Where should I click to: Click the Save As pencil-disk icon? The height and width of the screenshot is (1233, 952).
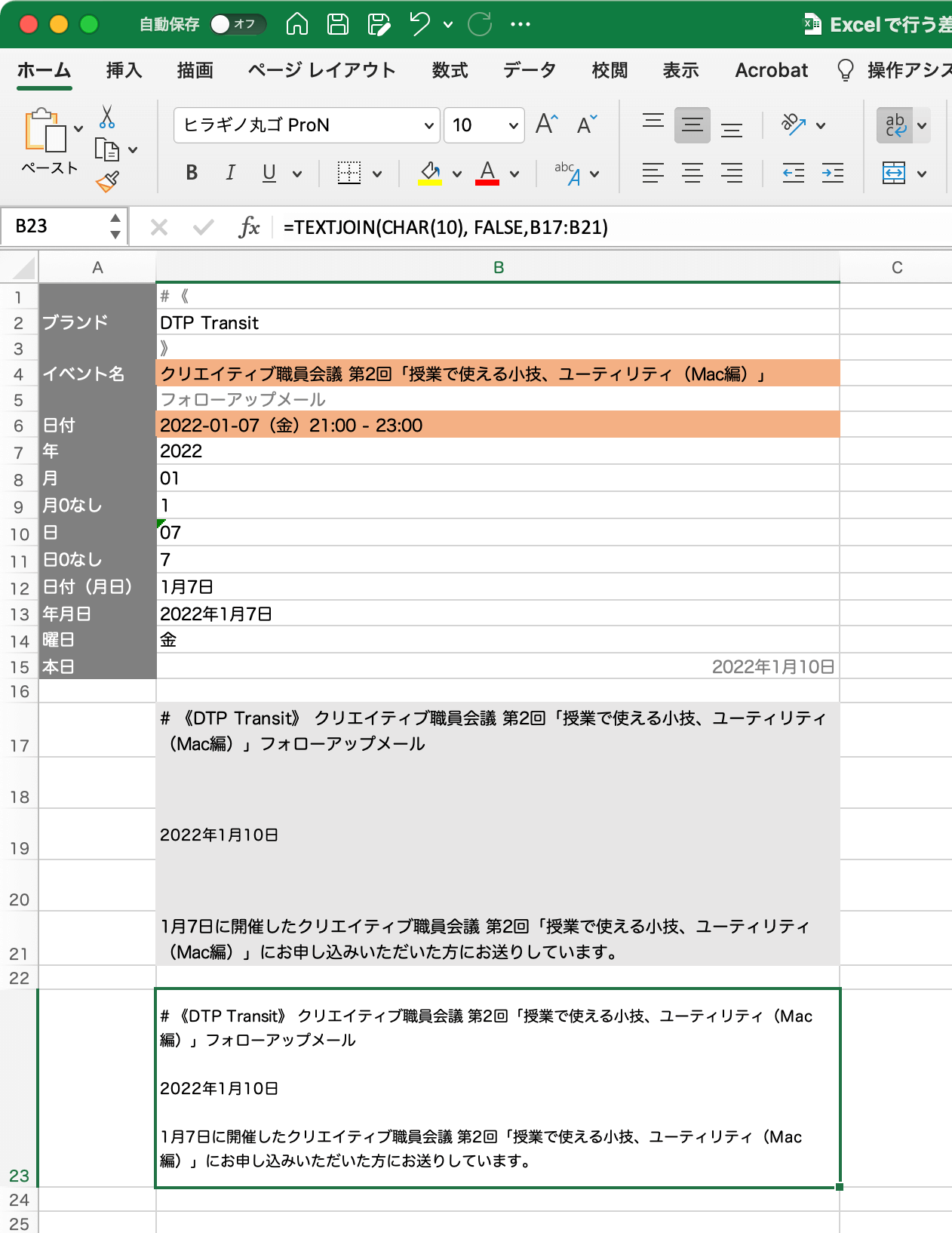[x=379, y=24]
